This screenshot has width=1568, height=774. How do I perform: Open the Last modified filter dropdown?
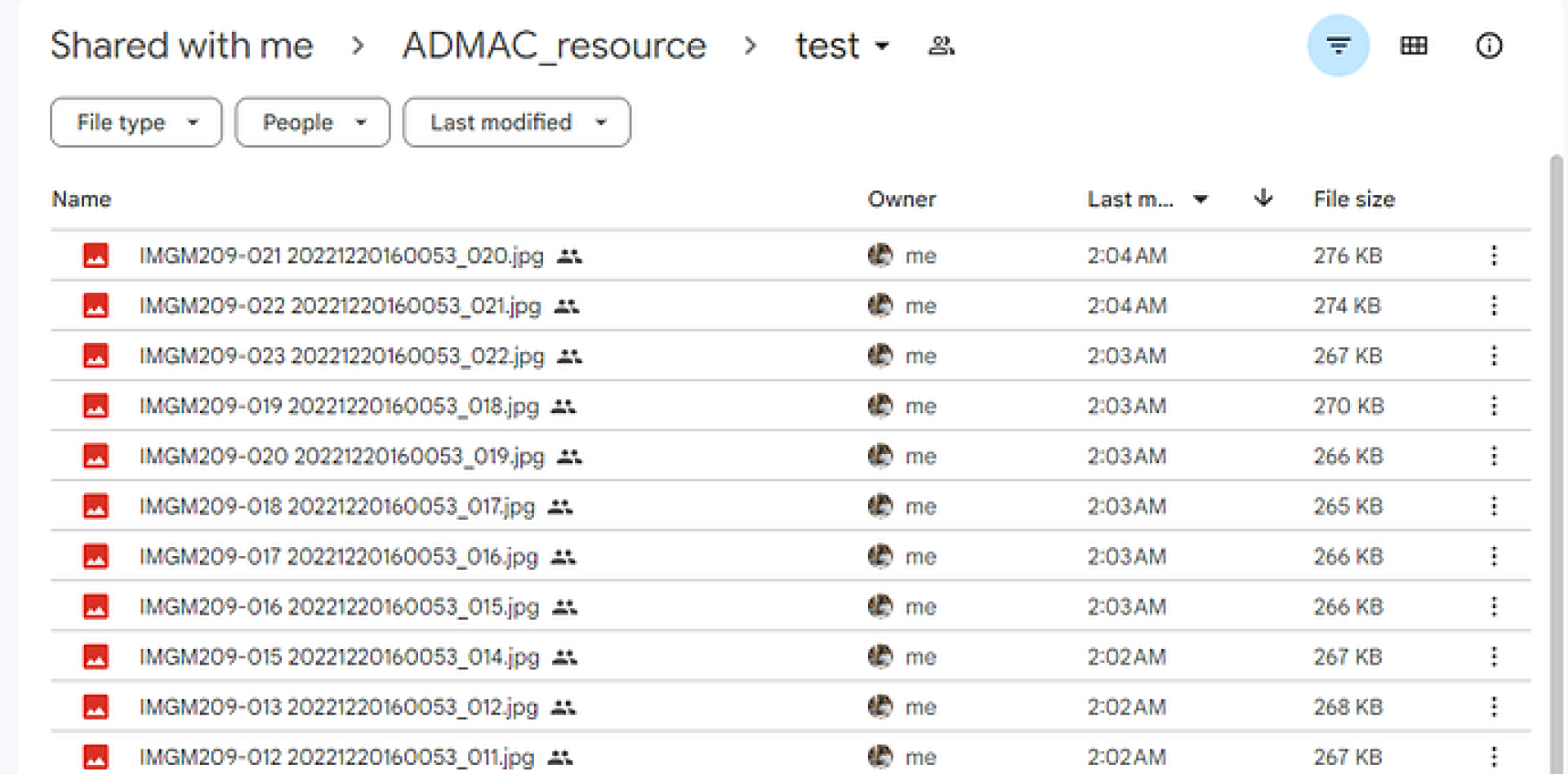click(516, 122)
